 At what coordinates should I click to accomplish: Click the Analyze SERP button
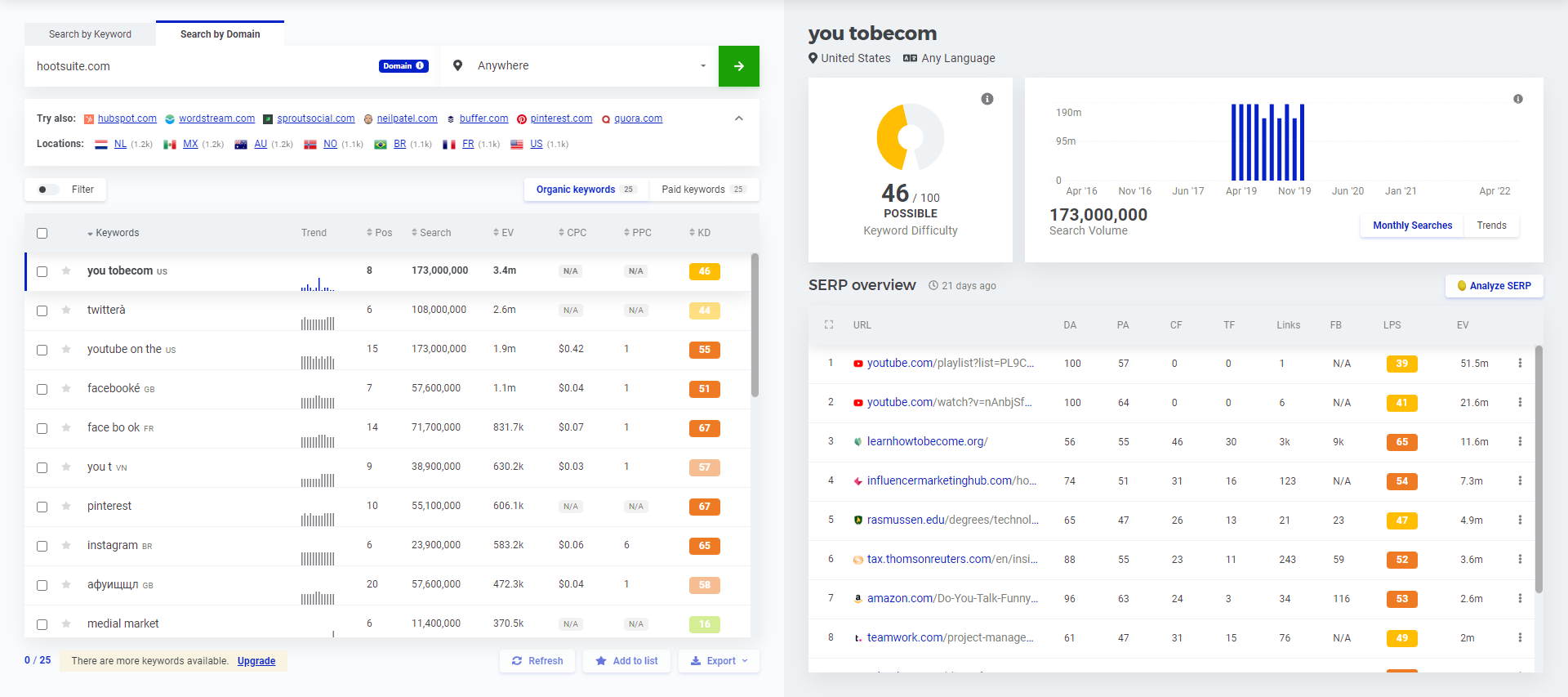1494,286
